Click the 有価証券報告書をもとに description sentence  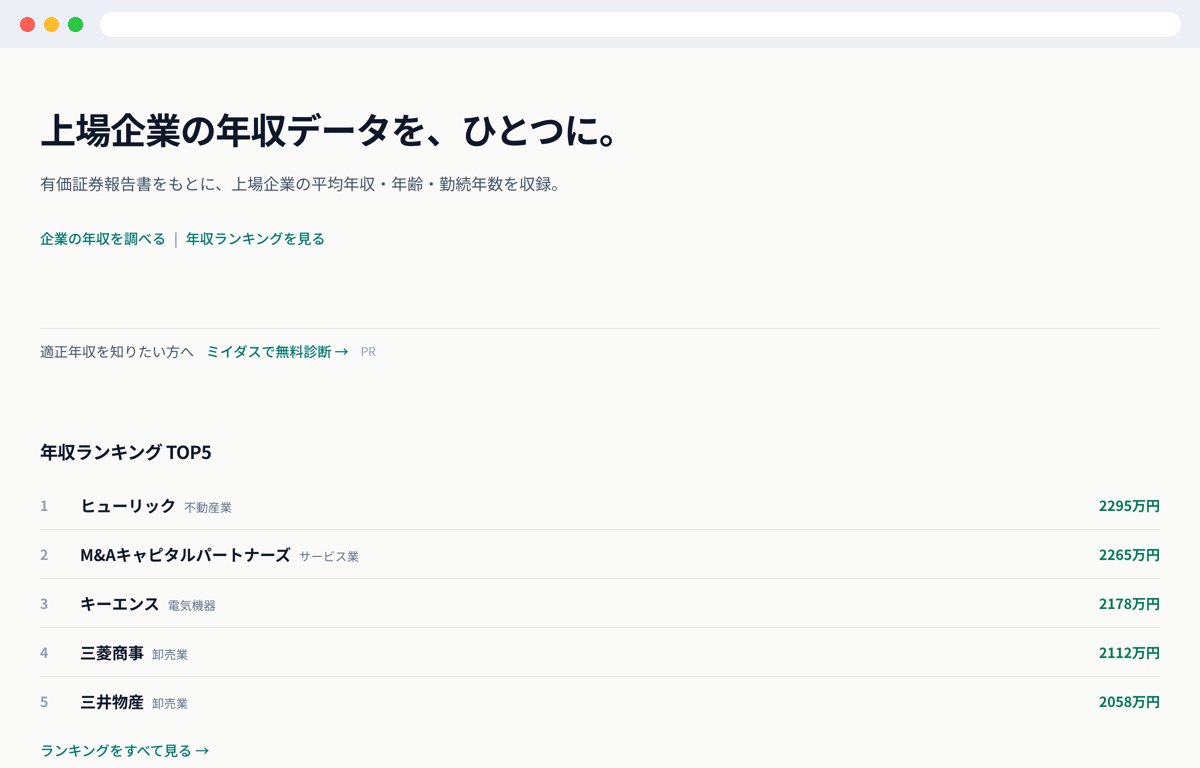[299, 185]
